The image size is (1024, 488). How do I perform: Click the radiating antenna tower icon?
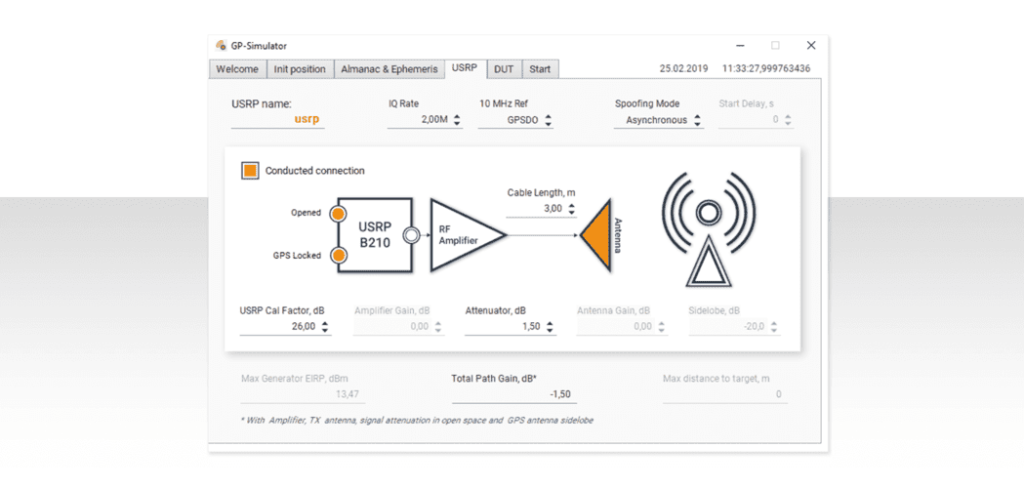click(x=708, y=229)
